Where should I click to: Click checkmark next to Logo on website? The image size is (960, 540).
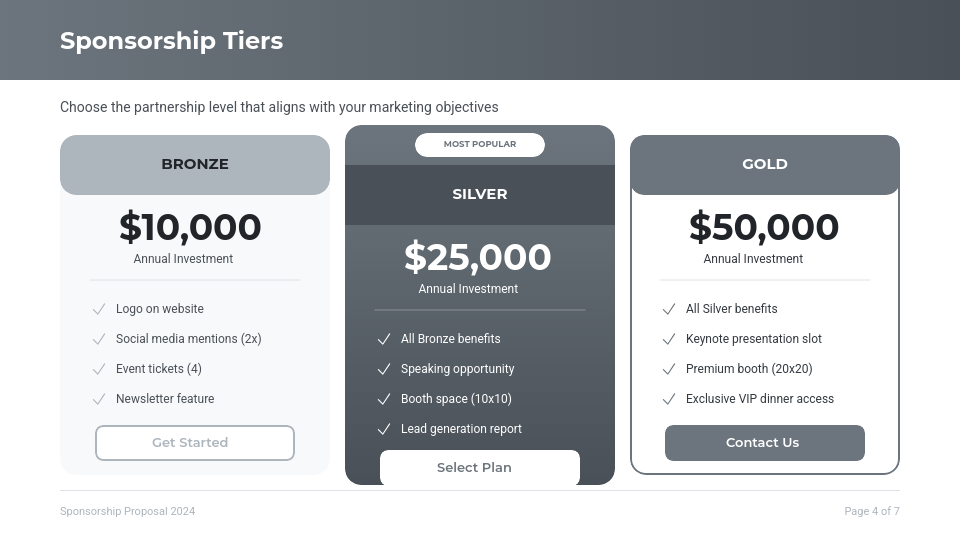tap(99, 309)
